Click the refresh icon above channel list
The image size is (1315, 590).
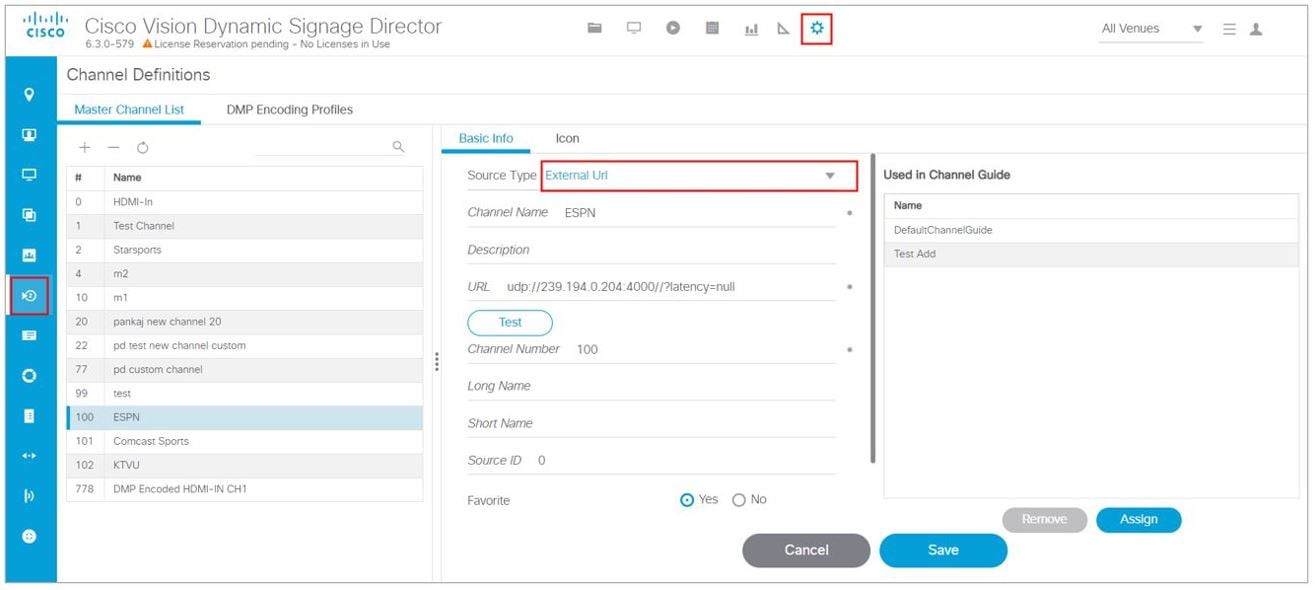pyautogui.click(x=142, y=148)
